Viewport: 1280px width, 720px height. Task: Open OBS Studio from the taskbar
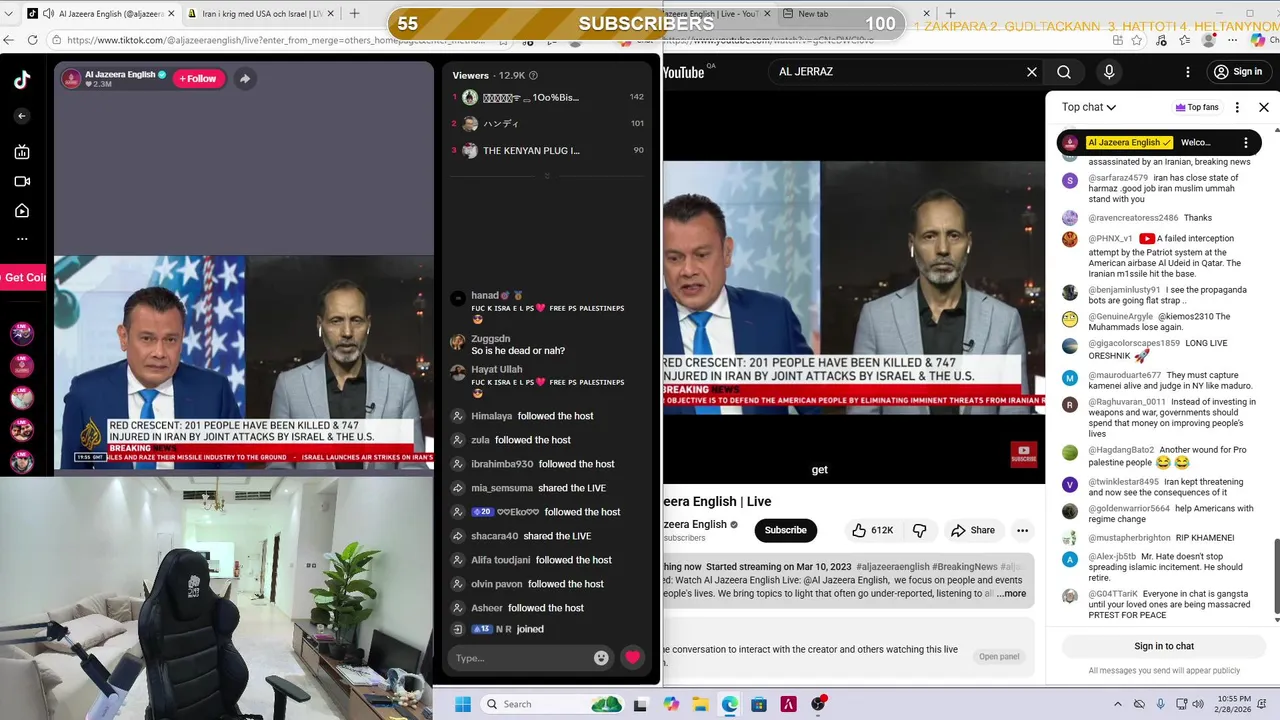pos(818,704)
